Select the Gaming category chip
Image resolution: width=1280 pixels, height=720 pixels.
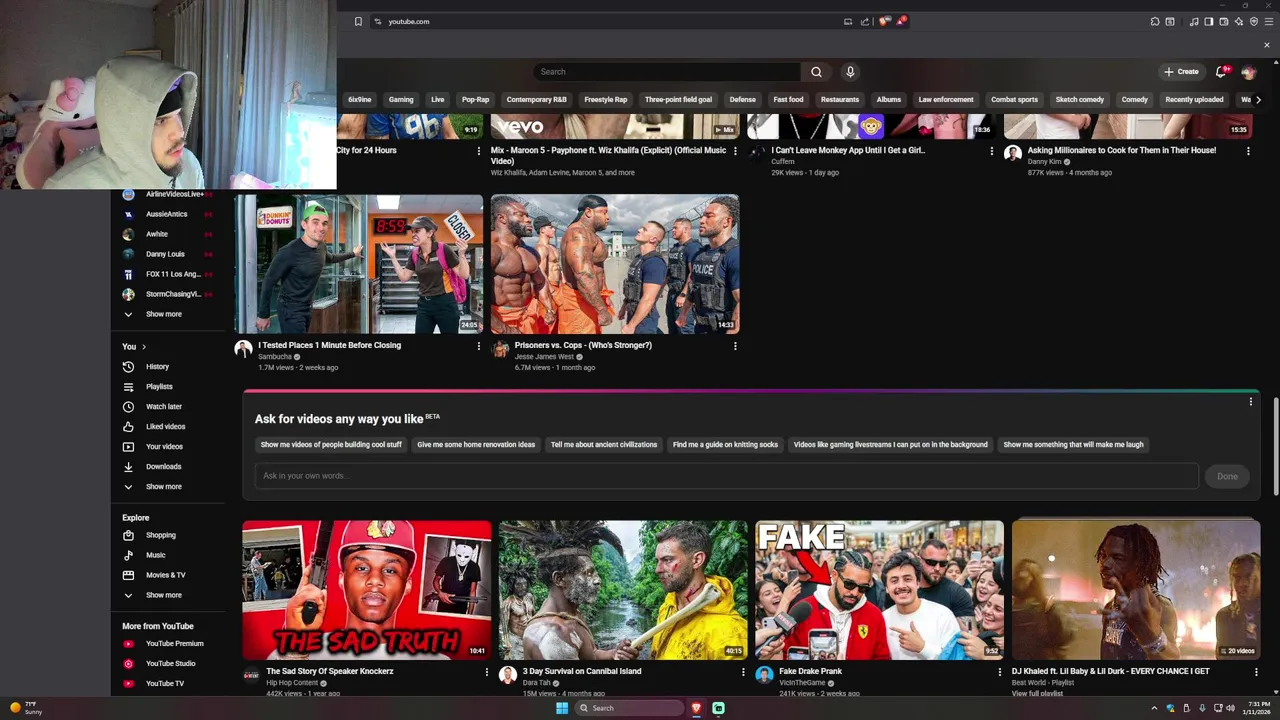click(401, 100)
